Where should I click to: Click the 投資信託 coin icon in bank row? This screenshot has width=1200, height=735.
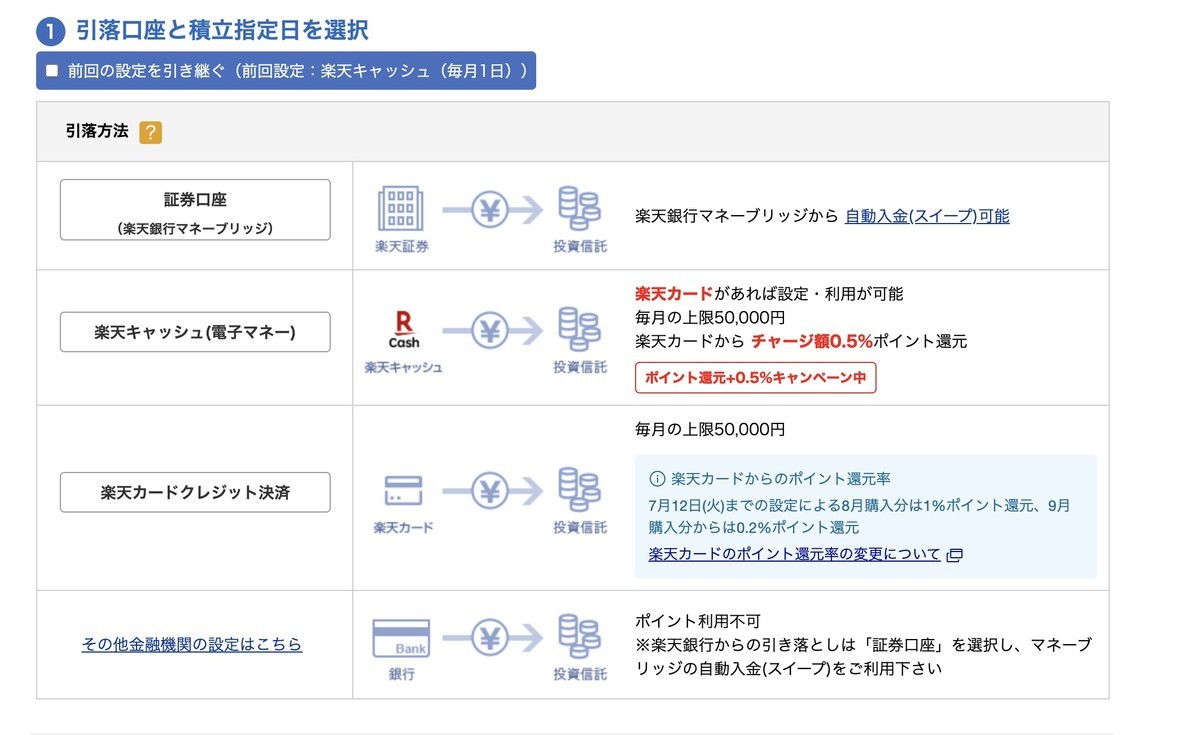click(579, 637)
